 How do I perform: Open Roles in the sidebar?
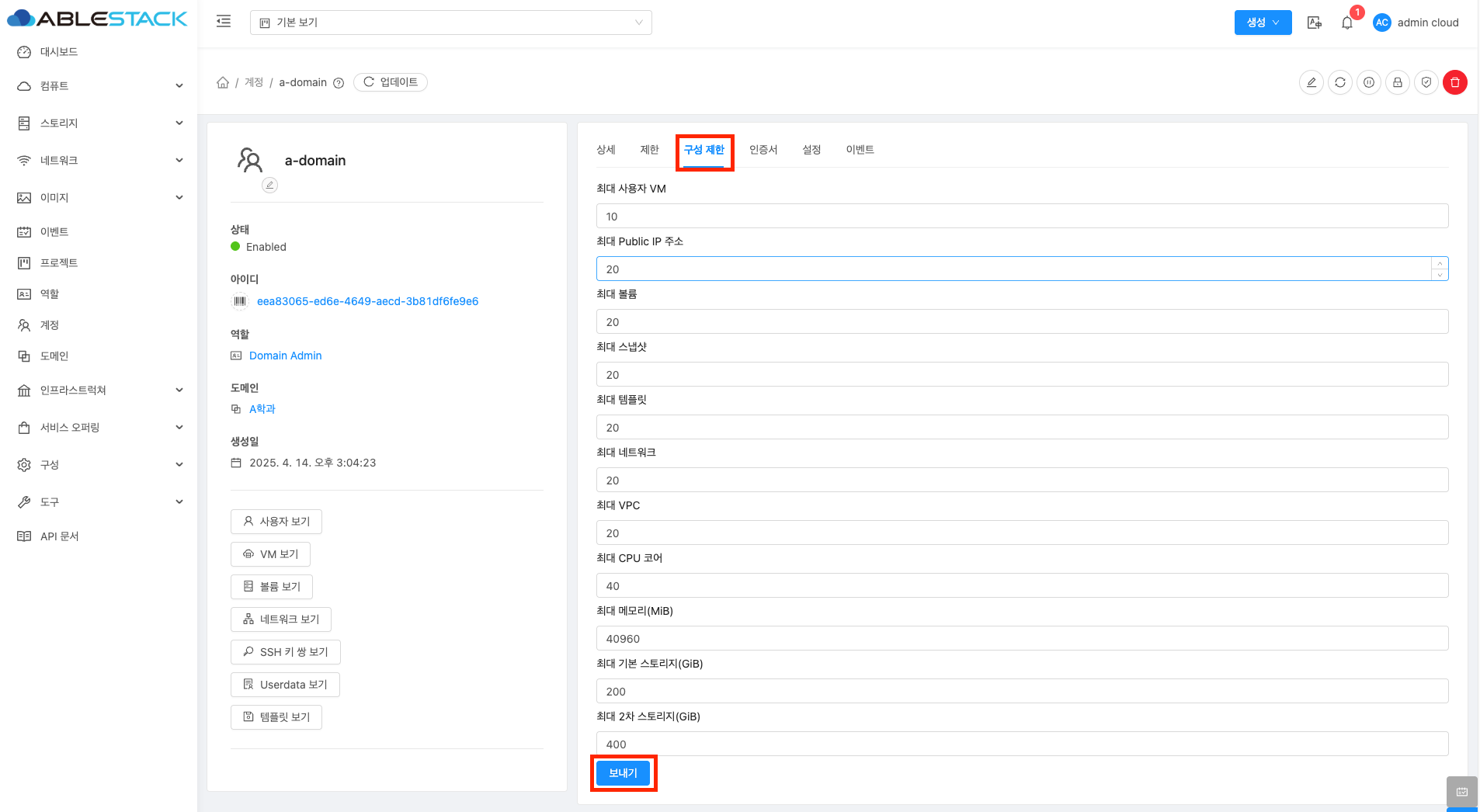coord(50,294)
